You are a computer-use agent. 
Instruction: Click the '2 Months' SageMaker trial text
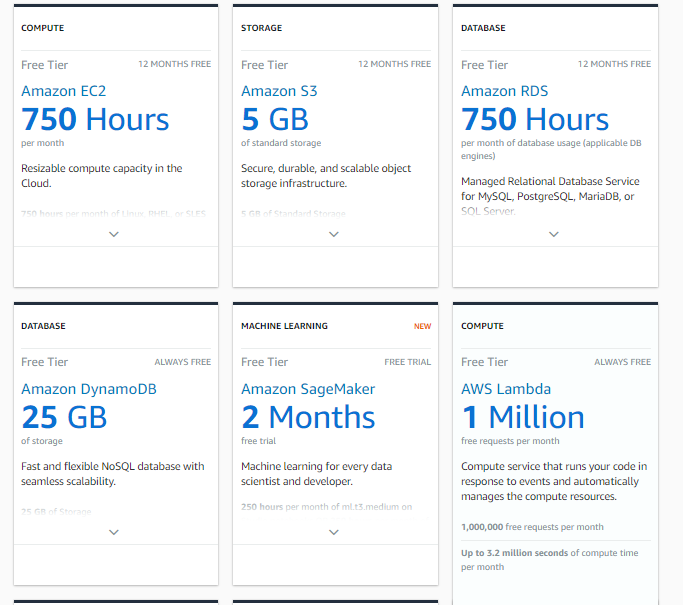[x=308, y=417]
